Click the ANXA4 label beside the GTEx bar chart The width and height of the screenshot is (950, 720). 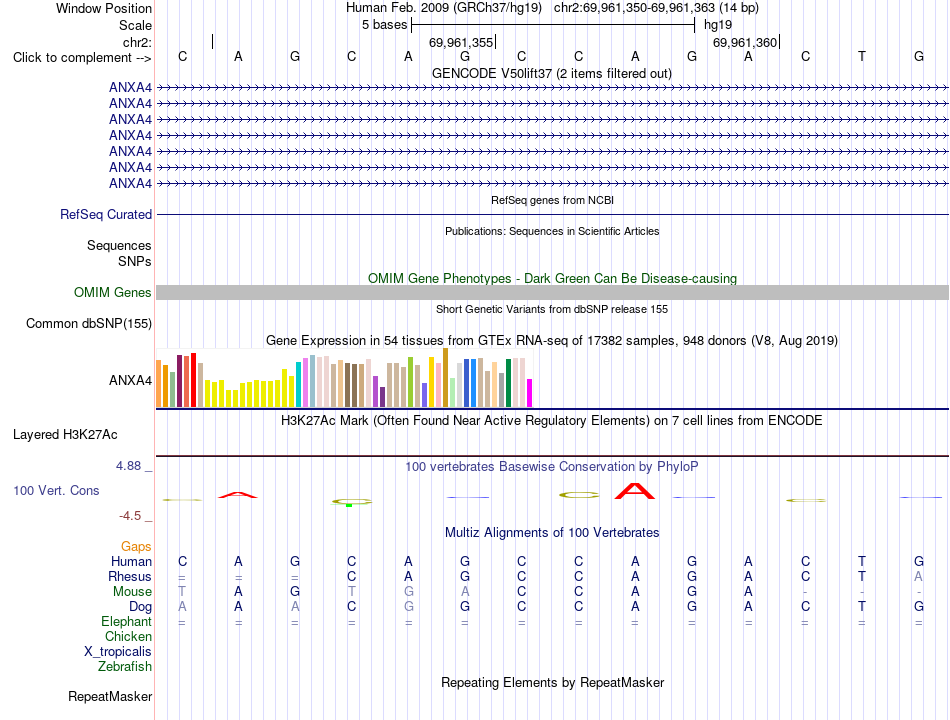[130, 381]
